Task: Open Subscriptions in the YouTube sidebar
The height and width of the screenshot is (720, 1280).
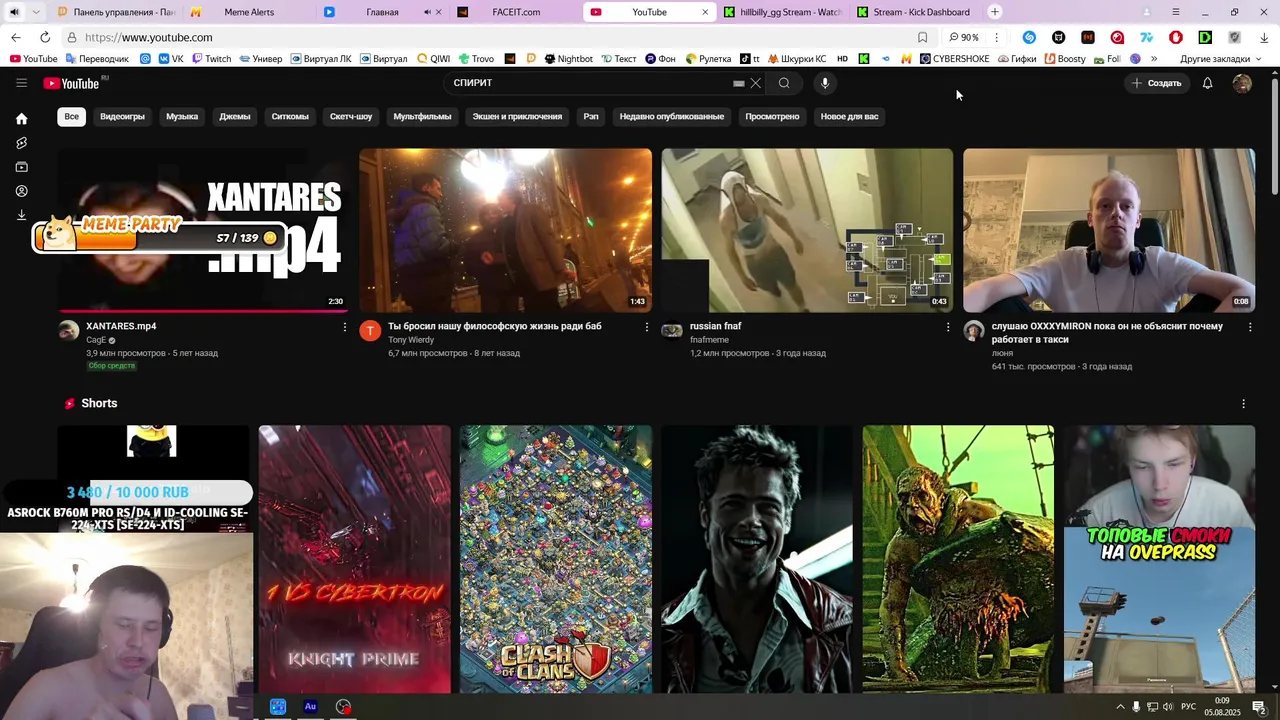Action: tap(21, 167)
